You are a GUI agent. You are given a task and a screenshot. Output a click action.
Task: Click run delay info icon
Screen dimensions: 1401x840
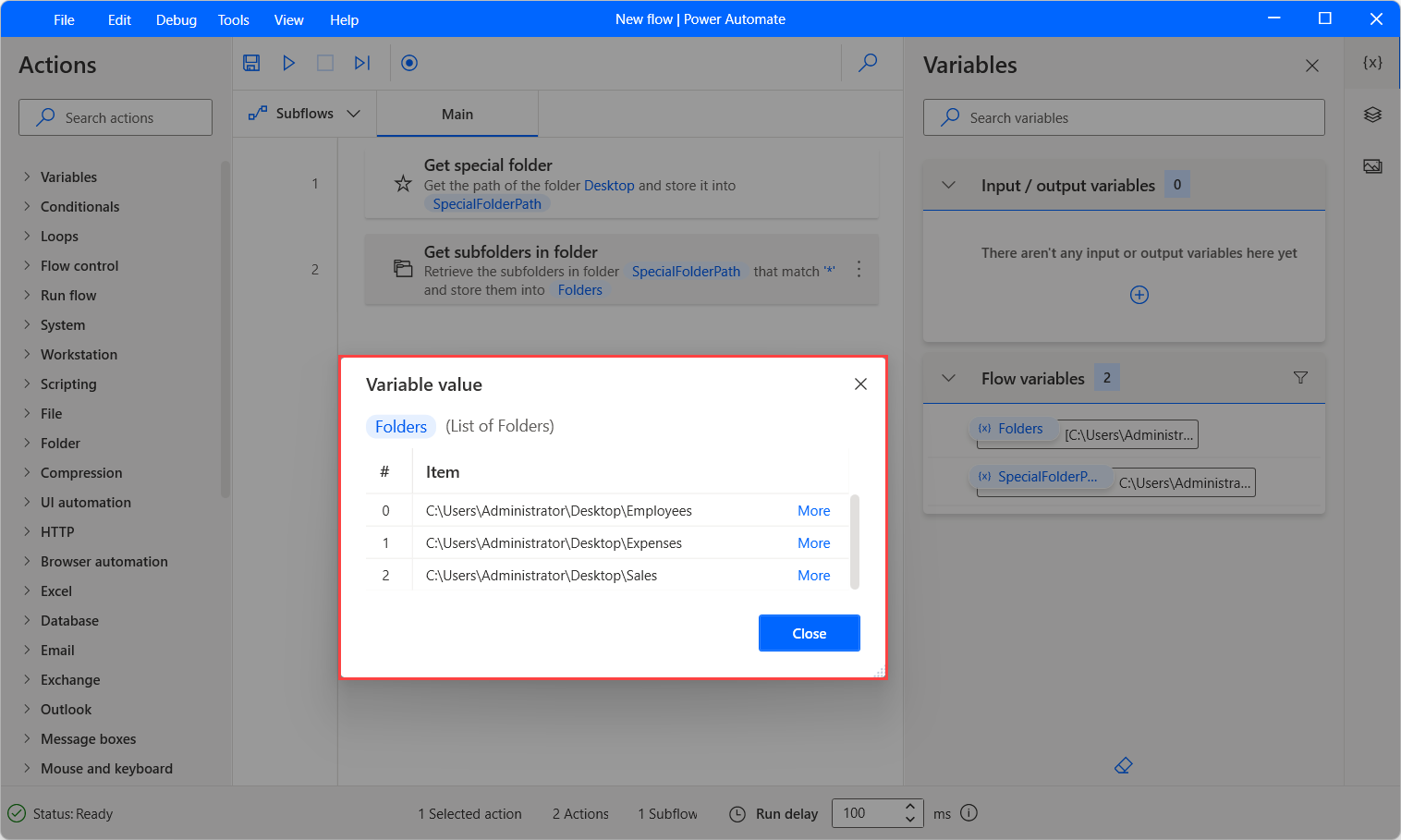tap(969, 813)
